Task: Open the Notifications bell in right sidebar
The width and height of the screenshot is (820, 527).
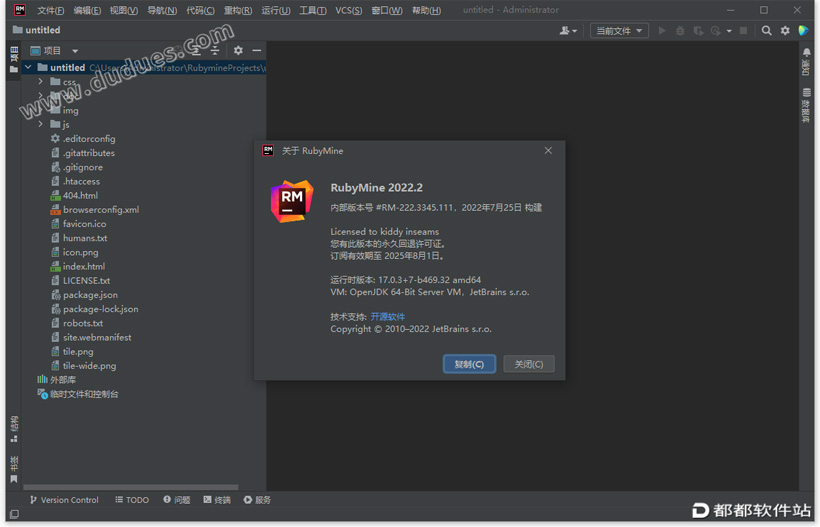Action: pyautogui.click(x=806, y=52)
